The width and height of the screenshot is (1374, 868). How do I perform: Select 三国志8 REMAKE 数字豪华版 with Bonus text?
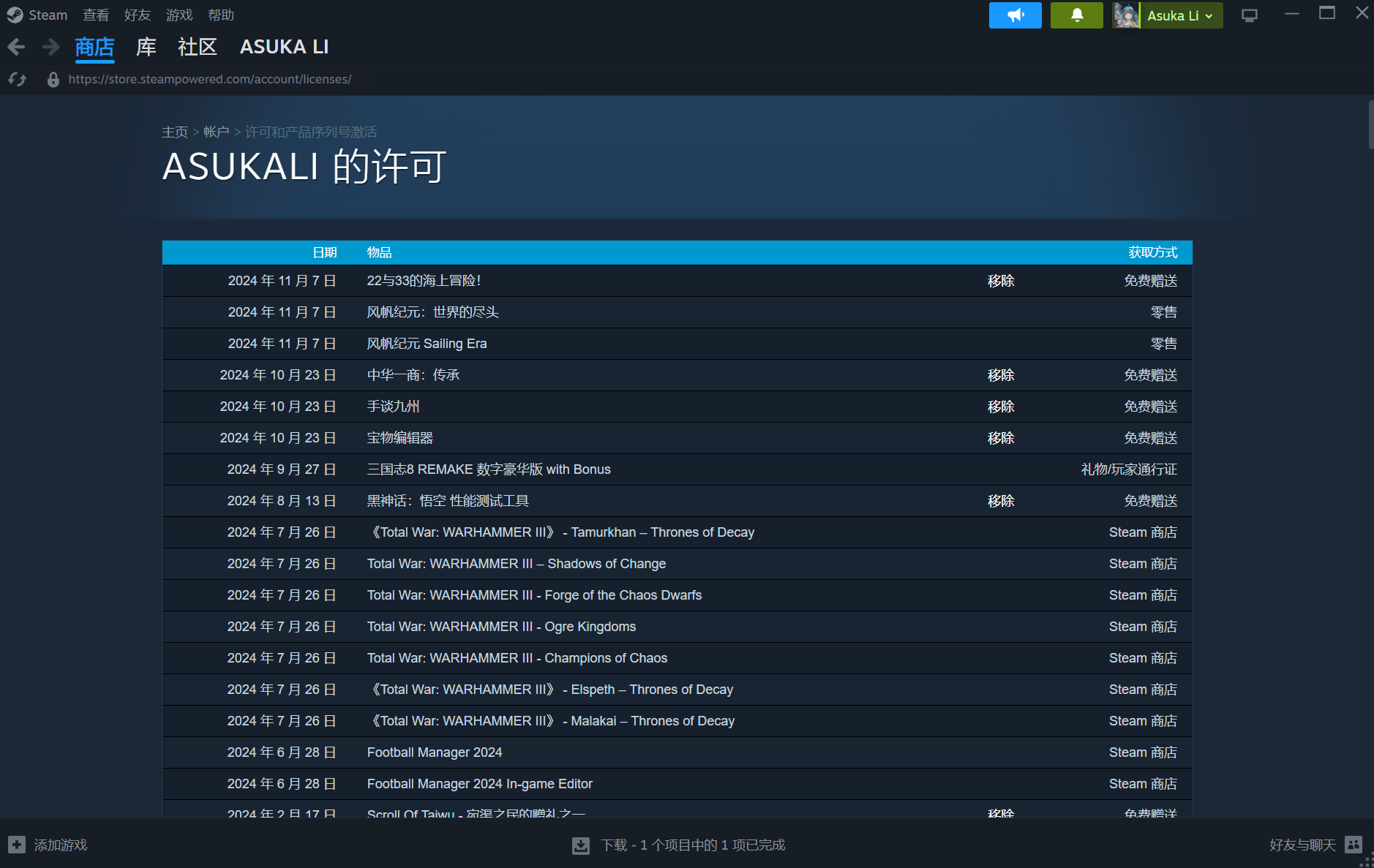[489, 469]
